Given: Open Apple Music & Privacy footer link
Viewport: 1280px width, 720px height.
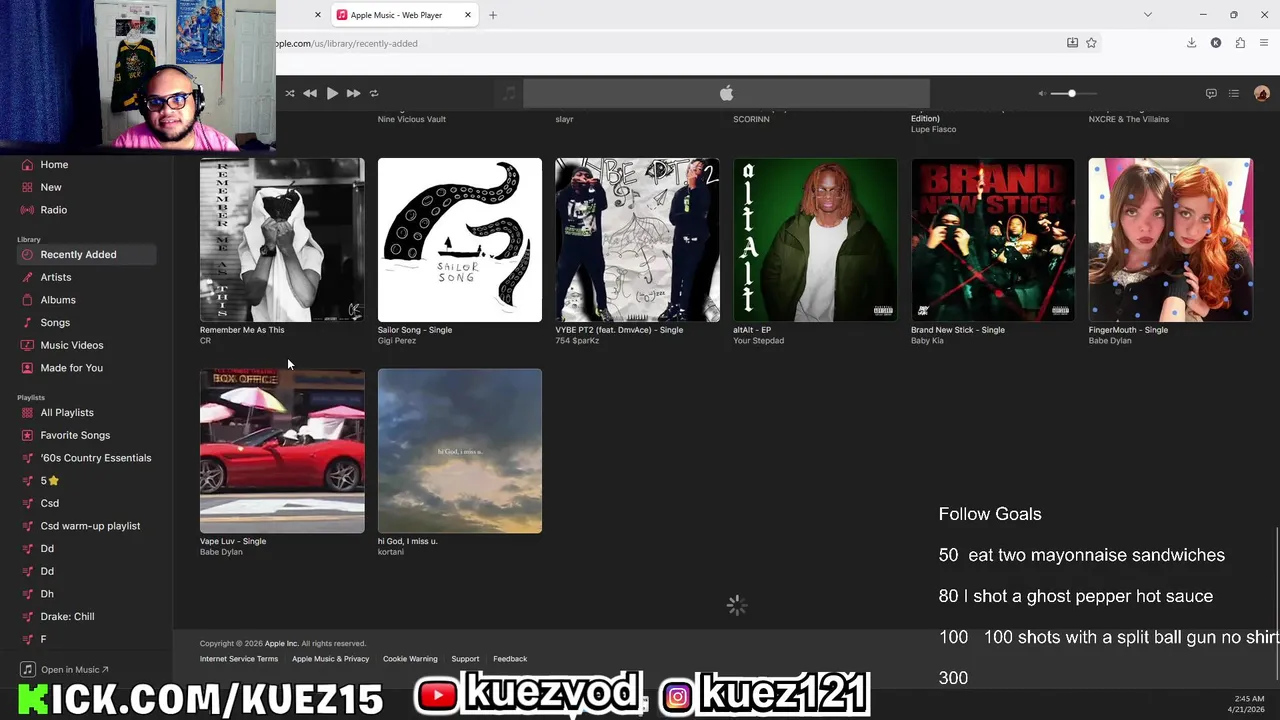Looking at the screenshot, I should point(331,659).
